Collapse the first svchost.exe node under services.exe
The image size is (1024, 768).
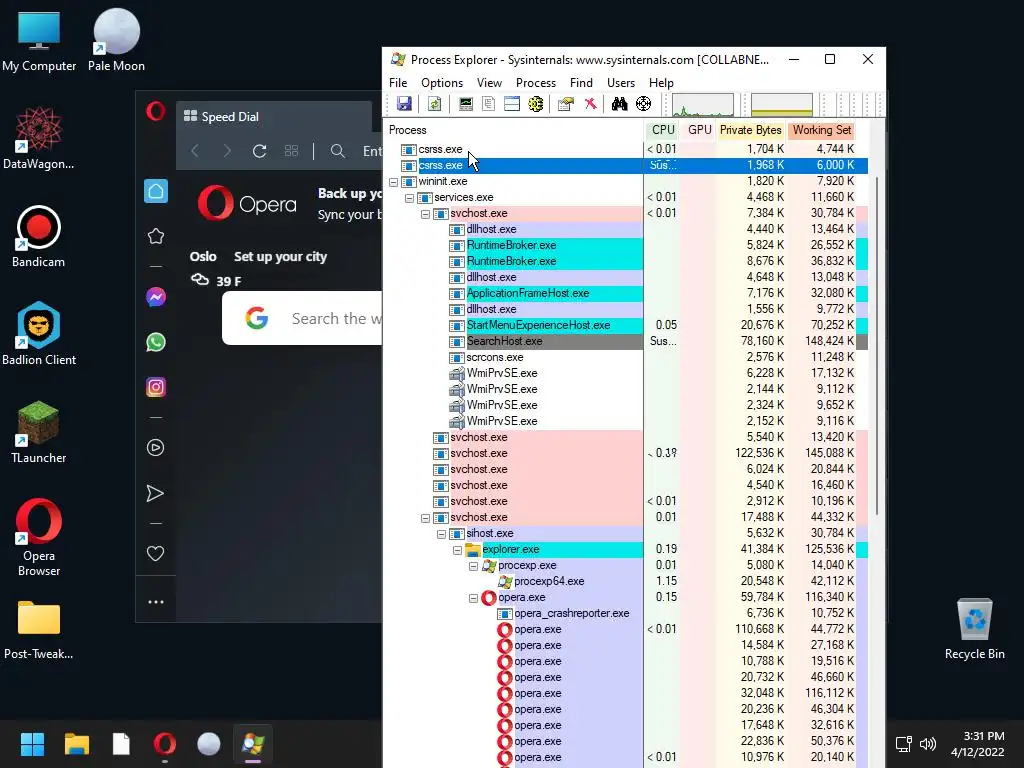point(425,214)
